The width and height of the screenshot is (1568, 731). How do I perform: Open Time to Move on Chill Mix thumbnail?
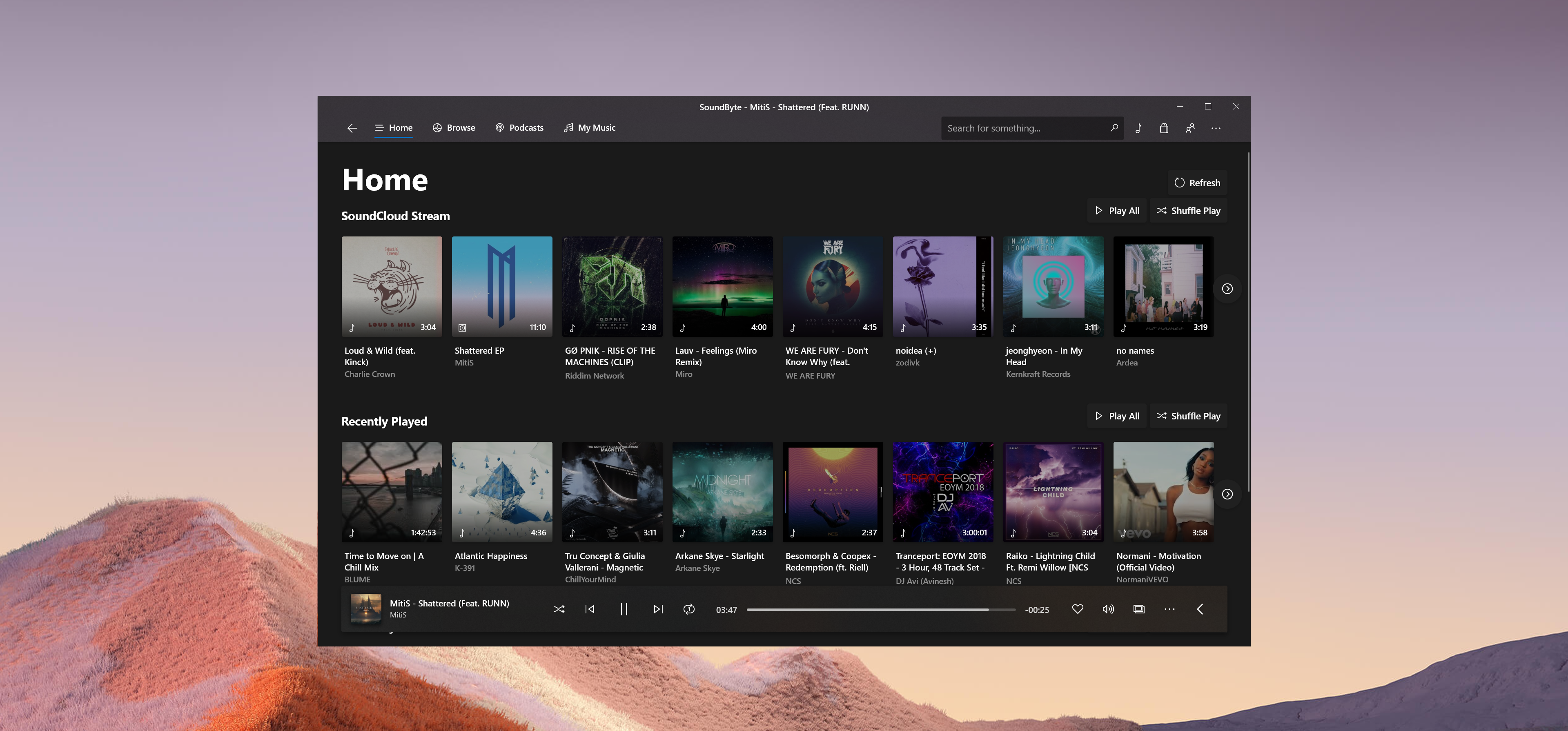click(392, 493)
